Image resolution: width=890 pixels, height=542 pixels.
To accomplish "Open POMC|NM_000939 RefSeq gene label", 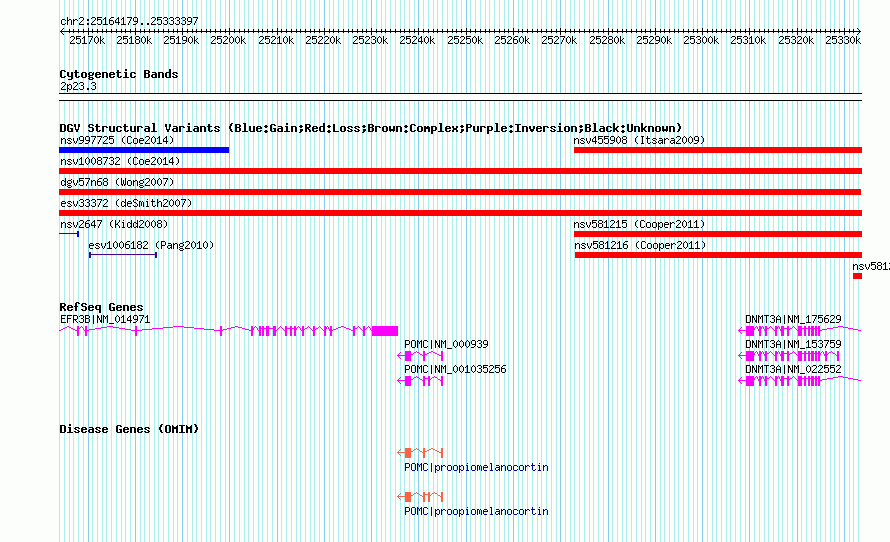I will point(446,344).
